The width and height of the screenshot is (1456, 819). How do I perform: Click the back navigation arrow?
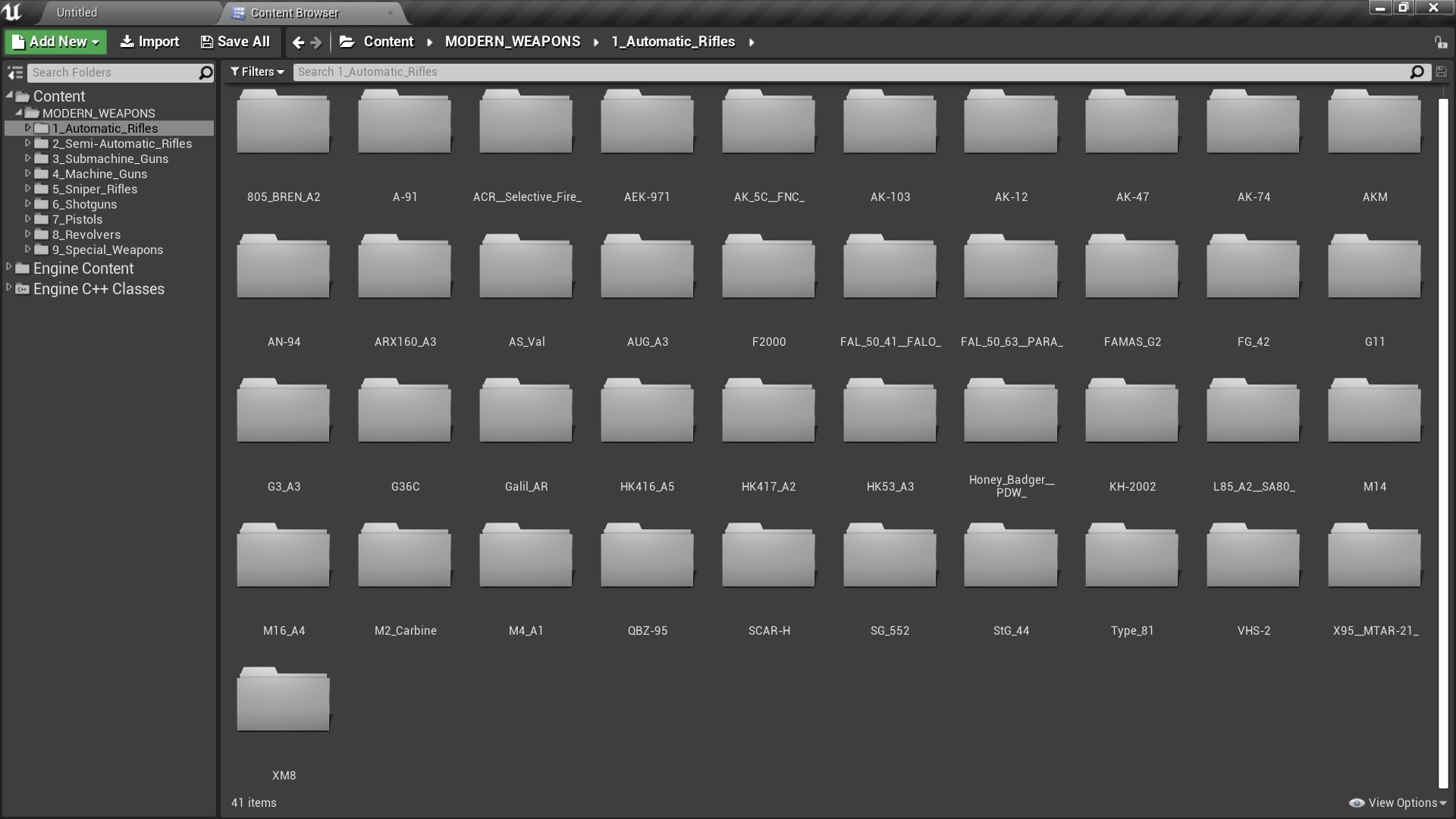(x=298, y=42)
